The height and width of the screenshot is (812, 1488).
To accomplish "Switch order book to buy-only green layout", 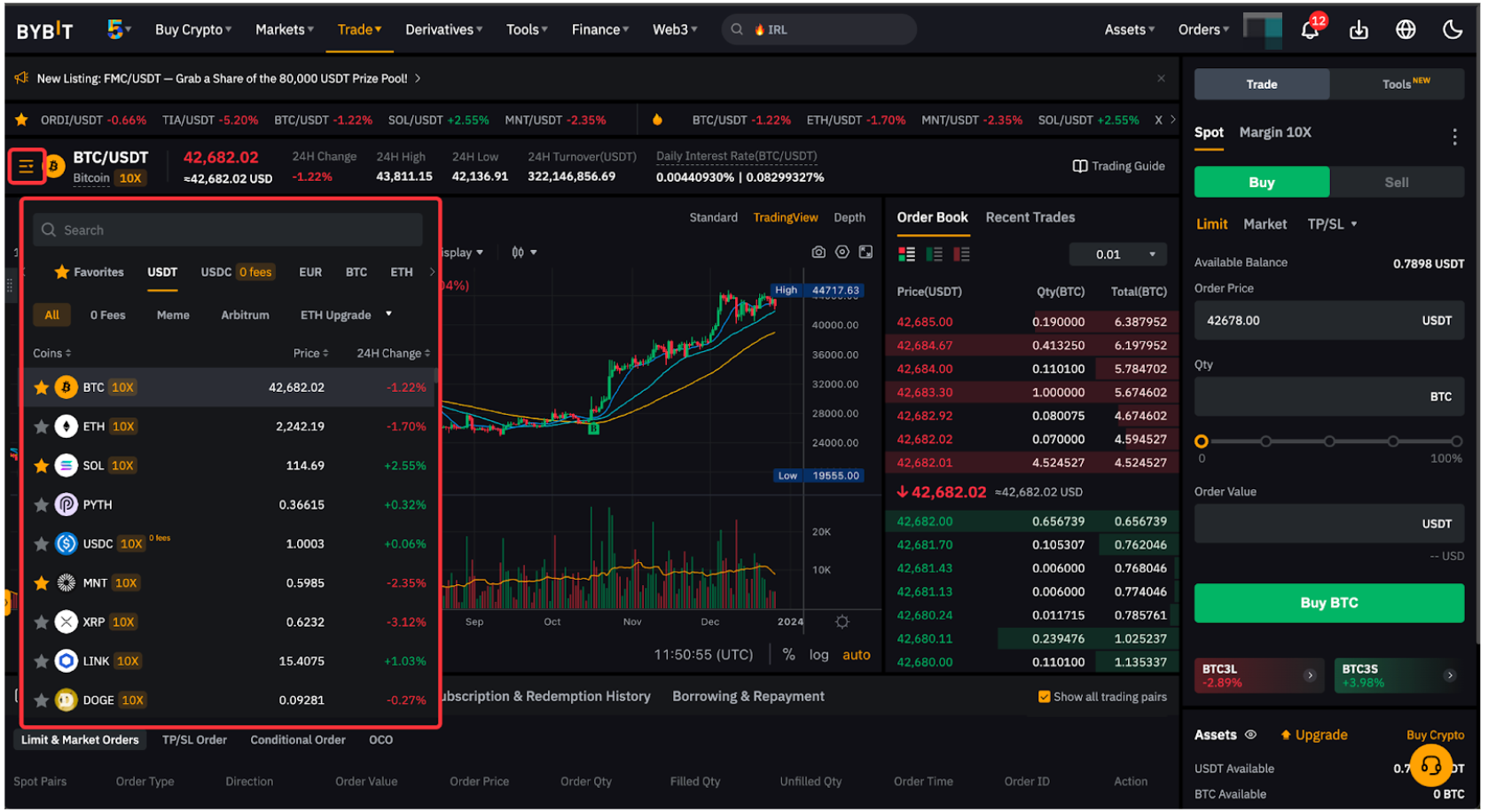I will coord(933,254).
